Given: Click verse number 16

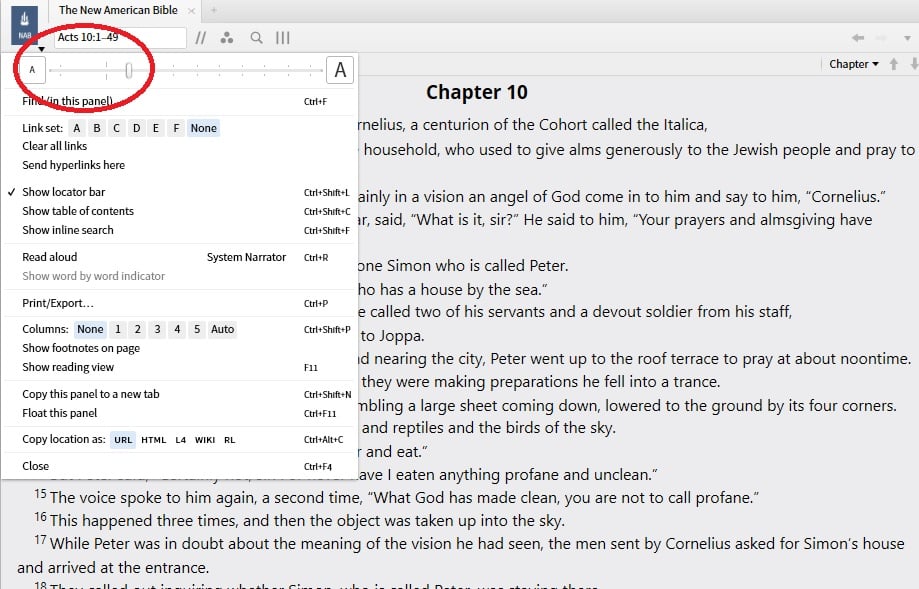Looking at the screenshot, I should coord(40,517).
